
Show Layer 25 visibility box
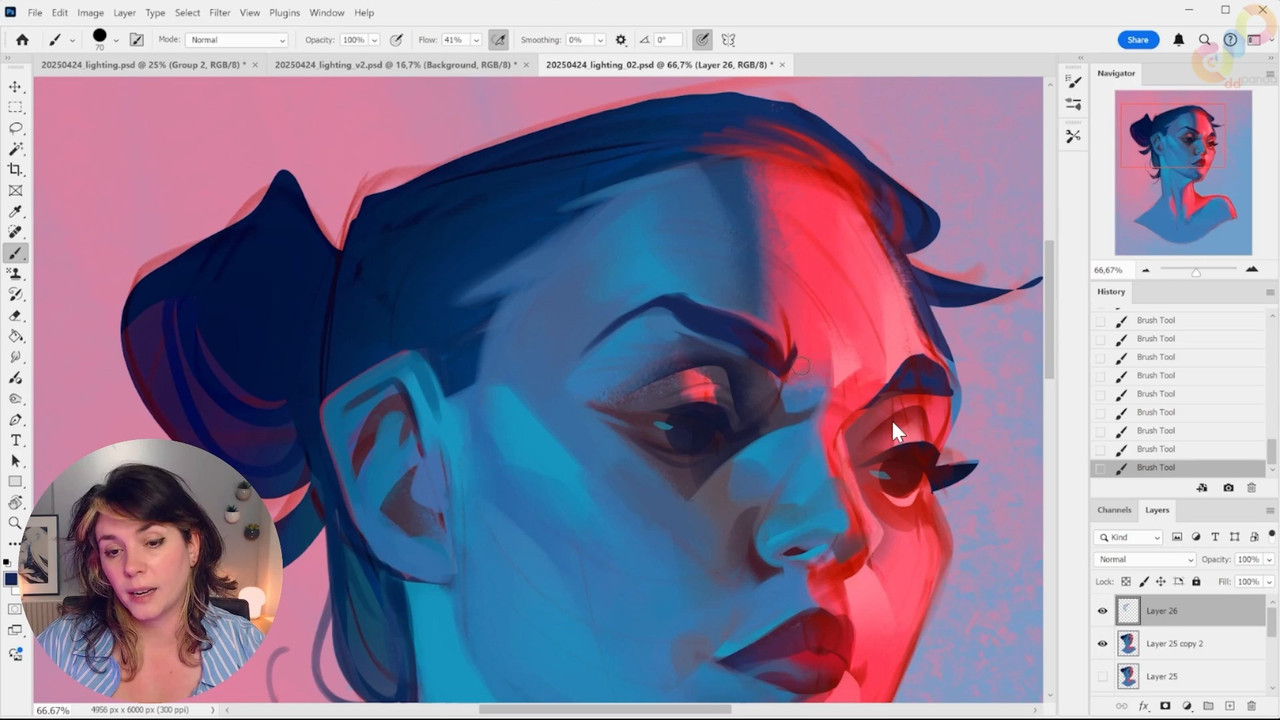point(1102,677)
